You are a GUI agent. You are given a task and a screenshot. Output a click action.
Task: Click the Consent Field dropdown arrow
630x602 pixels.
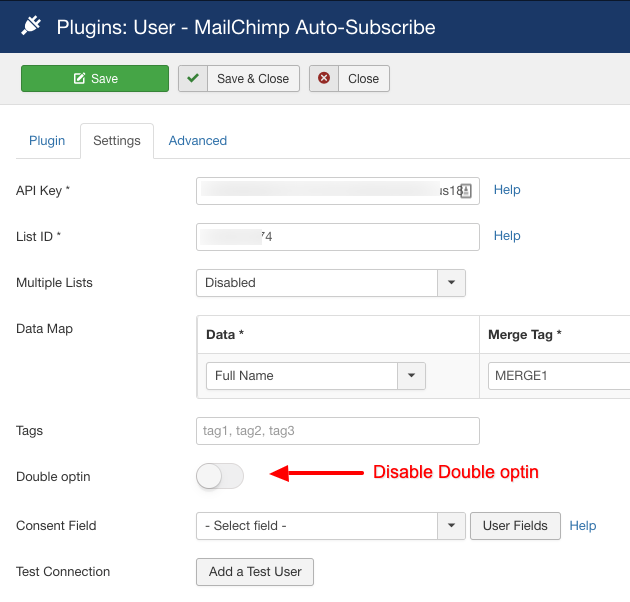[x=451, y=526]
